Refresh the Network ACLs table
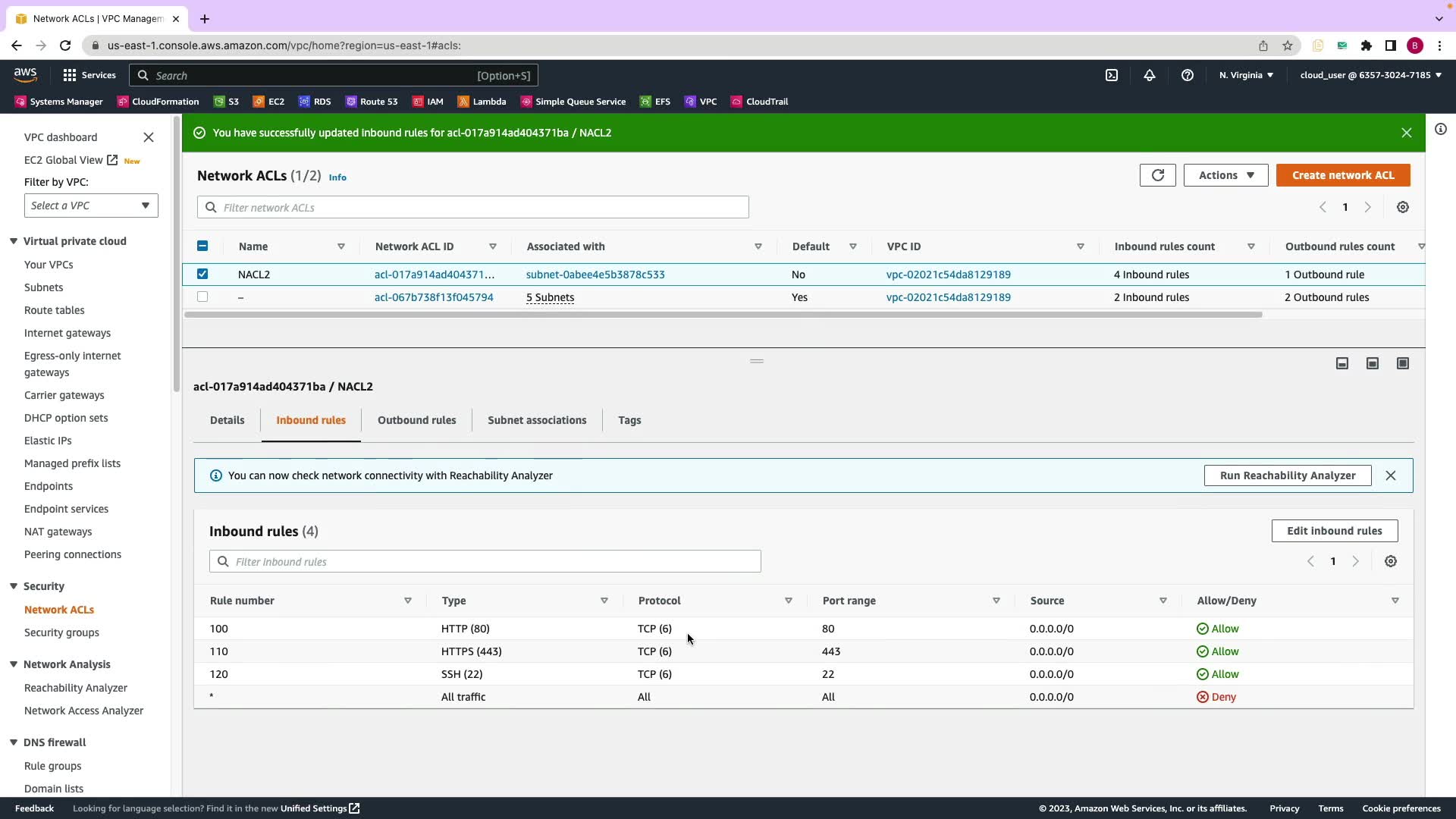Viewport: 1456px width, 819px height. [x=1157, y=175]
